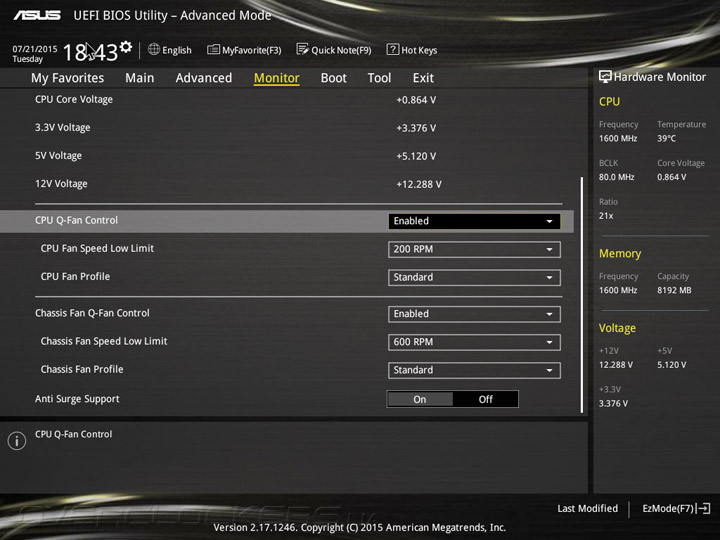
Task: Switch to the Main tab
Action: [140, 78]
